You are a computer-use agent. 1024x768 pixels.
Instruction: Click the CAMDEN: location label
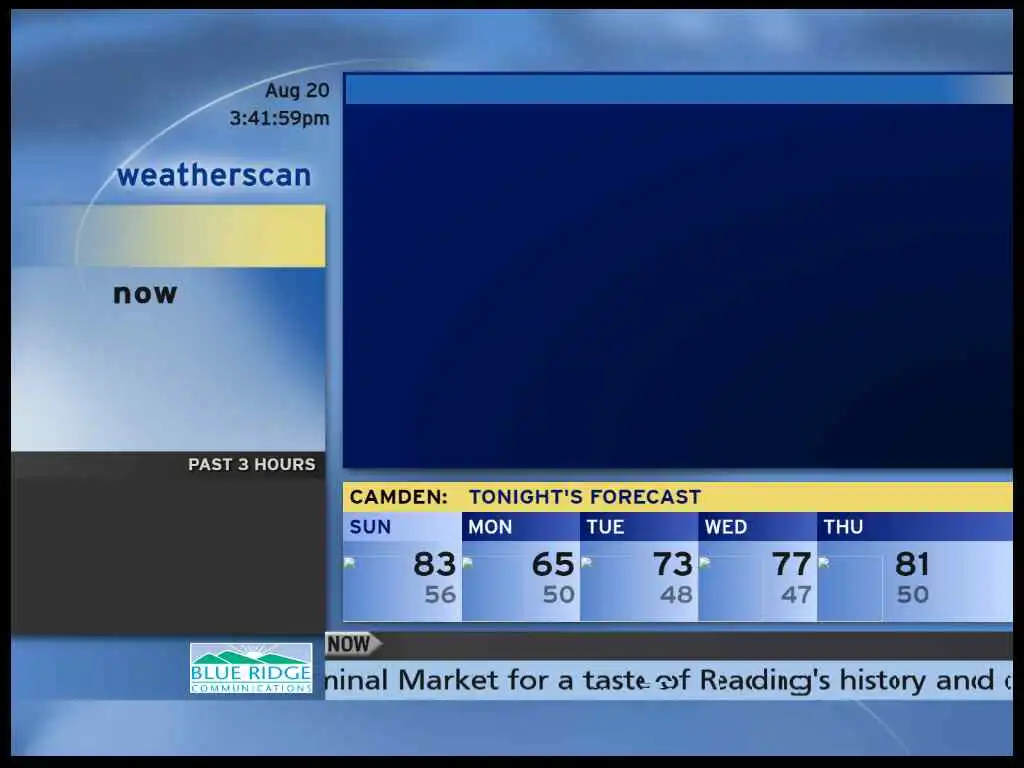coord(399,497)
